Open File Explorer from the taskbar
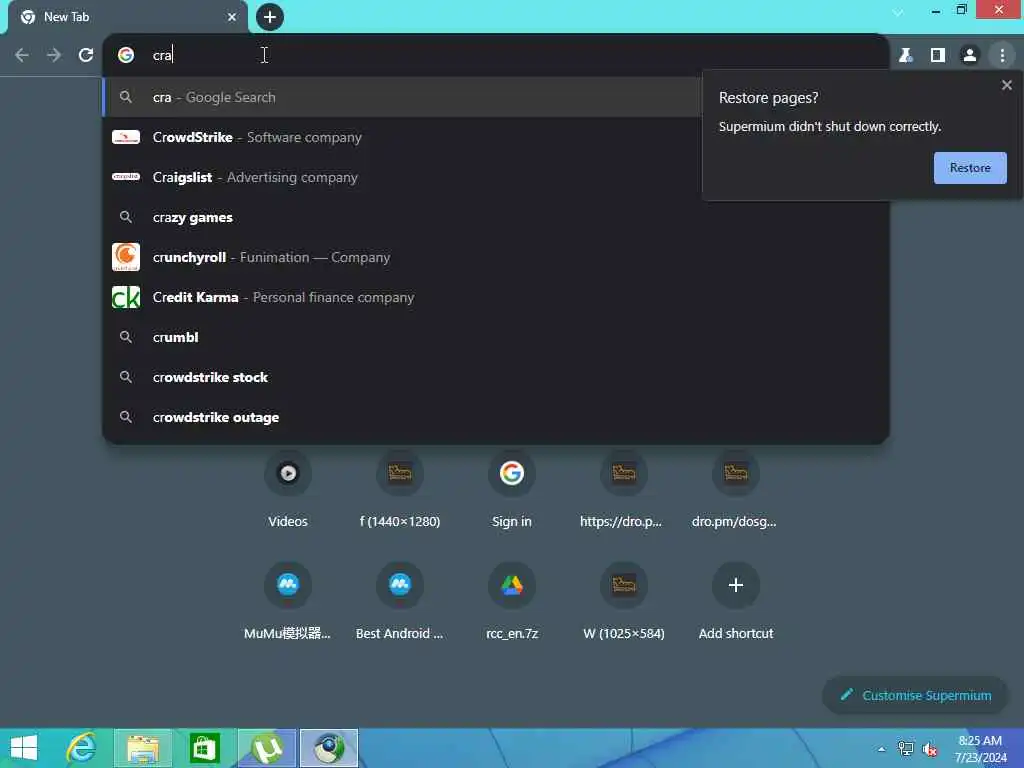The image size is (1024, 768). pyautogui.click(x=143, y=748)
